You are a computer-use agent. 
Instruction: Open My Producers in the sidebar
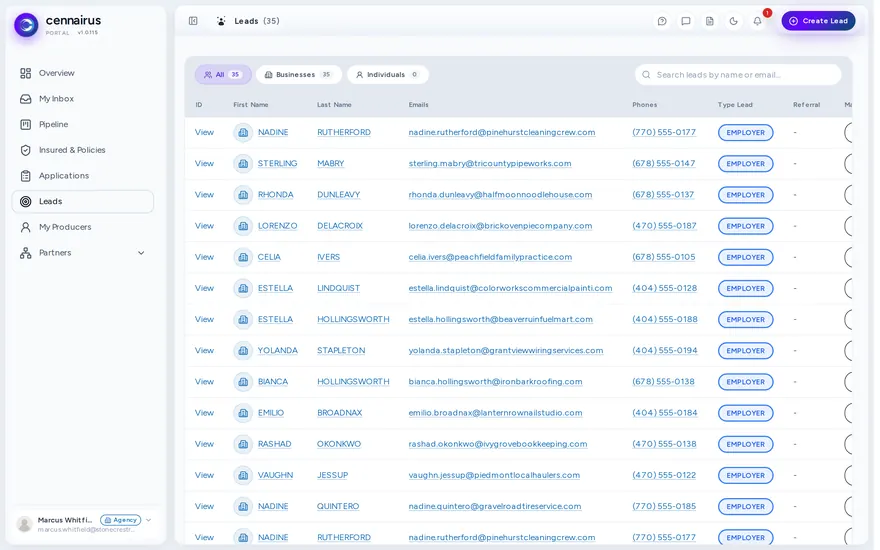coord(82,227)
